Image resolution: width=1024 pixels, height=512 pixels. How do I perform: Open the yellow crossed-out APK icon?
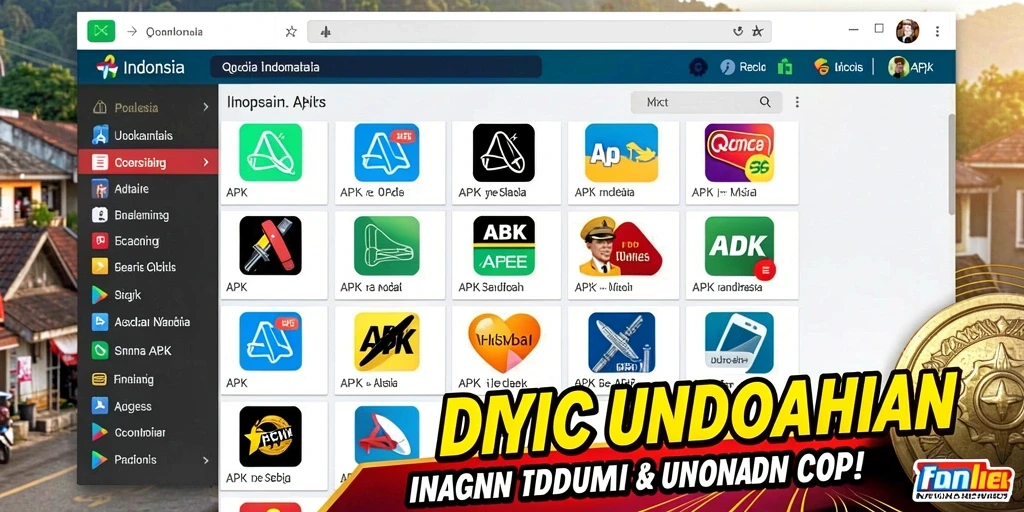pos(387,342)
